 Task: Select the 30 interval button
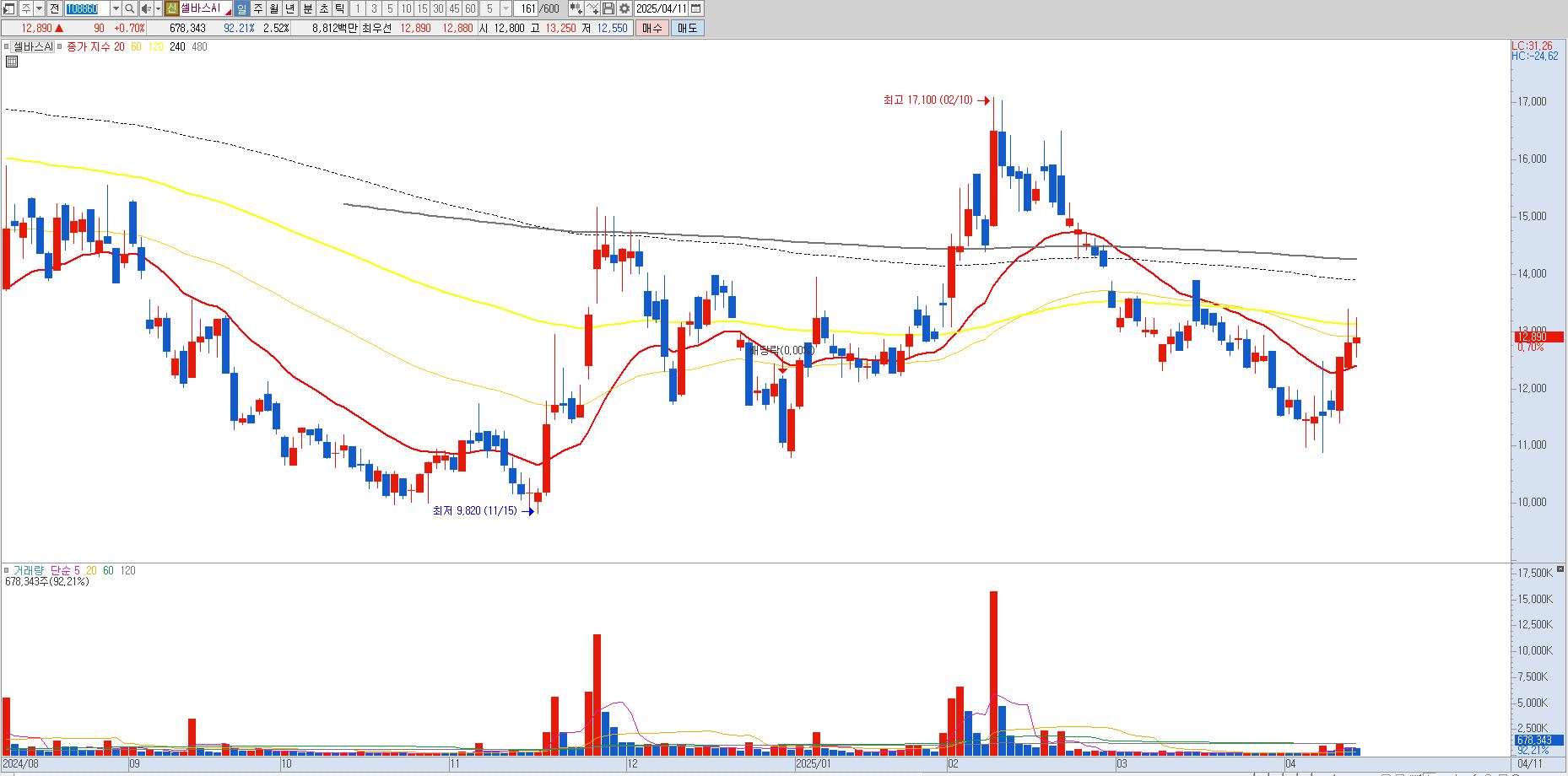438,8
